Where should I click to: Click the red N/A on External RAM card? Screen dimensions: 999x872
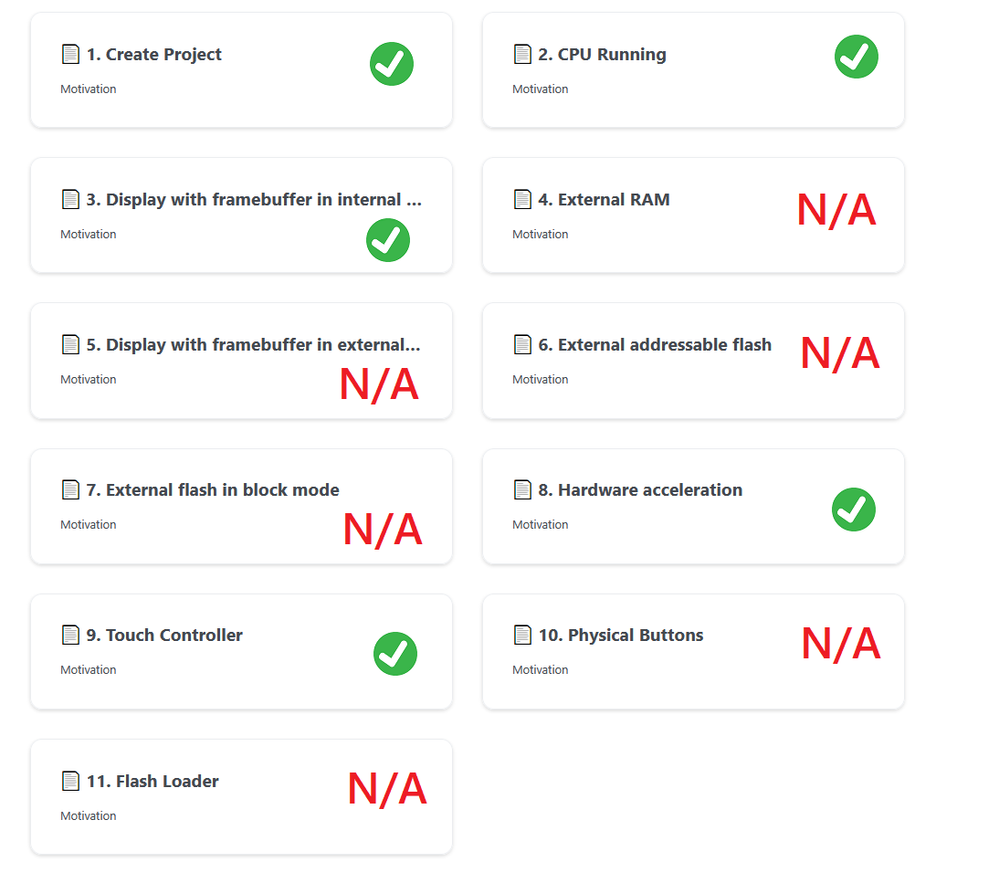(836, 210)
